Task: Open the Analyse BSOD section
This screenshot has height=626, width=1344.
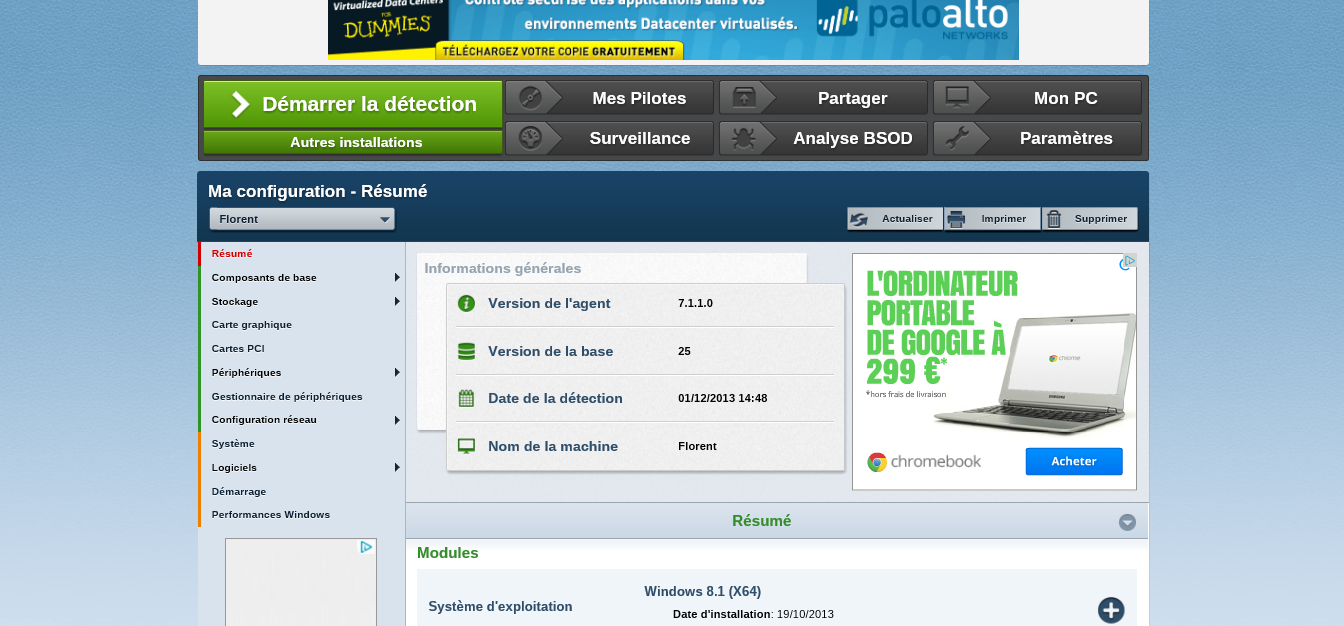Action: coord(823,138)
